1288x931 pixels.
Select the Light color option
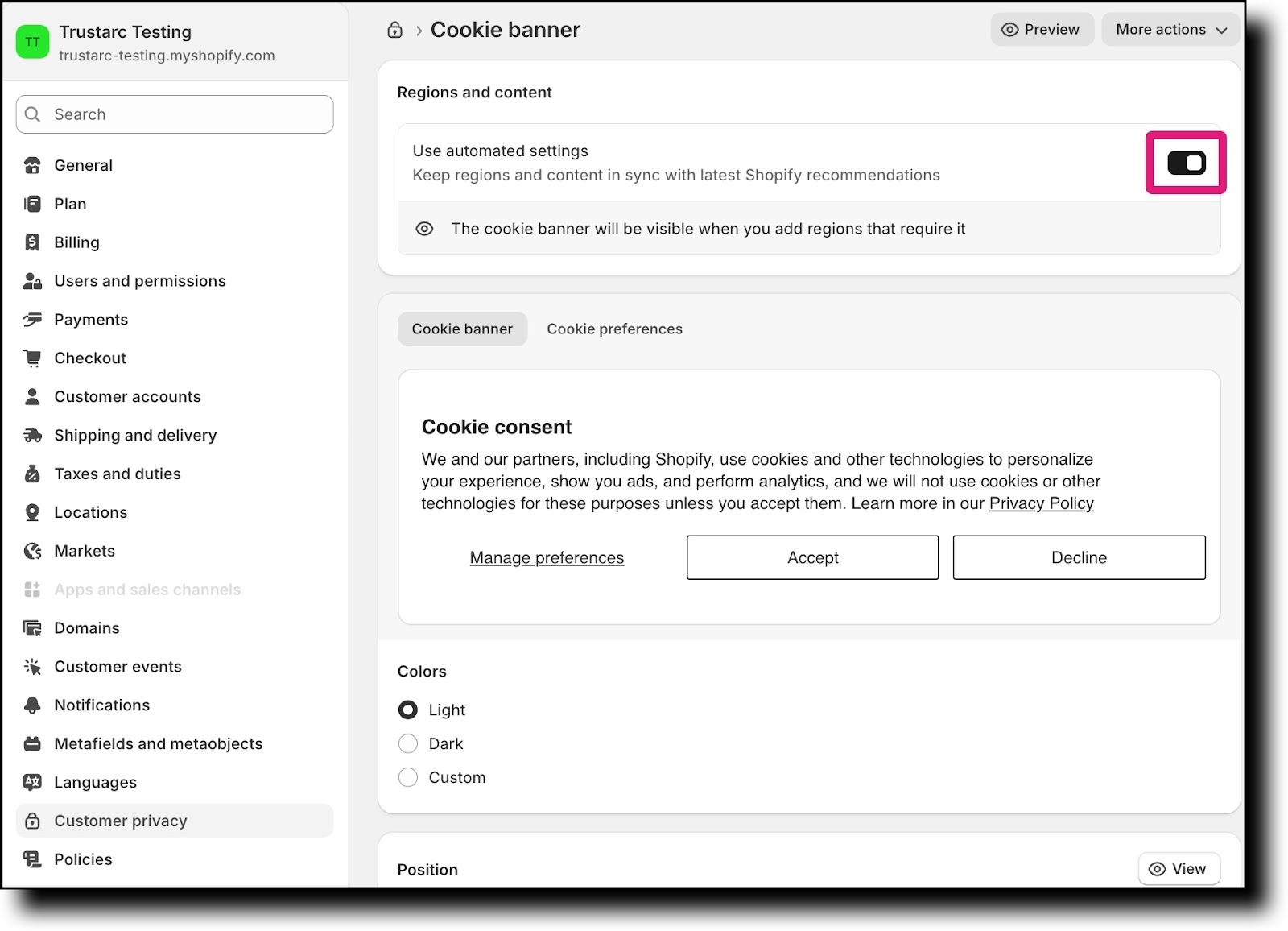click(408, 710)
